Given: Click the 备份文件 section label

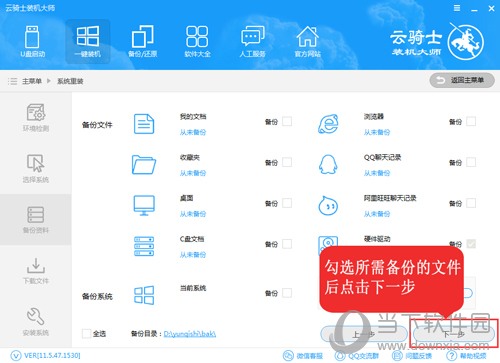Looking at the screenshot, I should click(x=97, y=125).
